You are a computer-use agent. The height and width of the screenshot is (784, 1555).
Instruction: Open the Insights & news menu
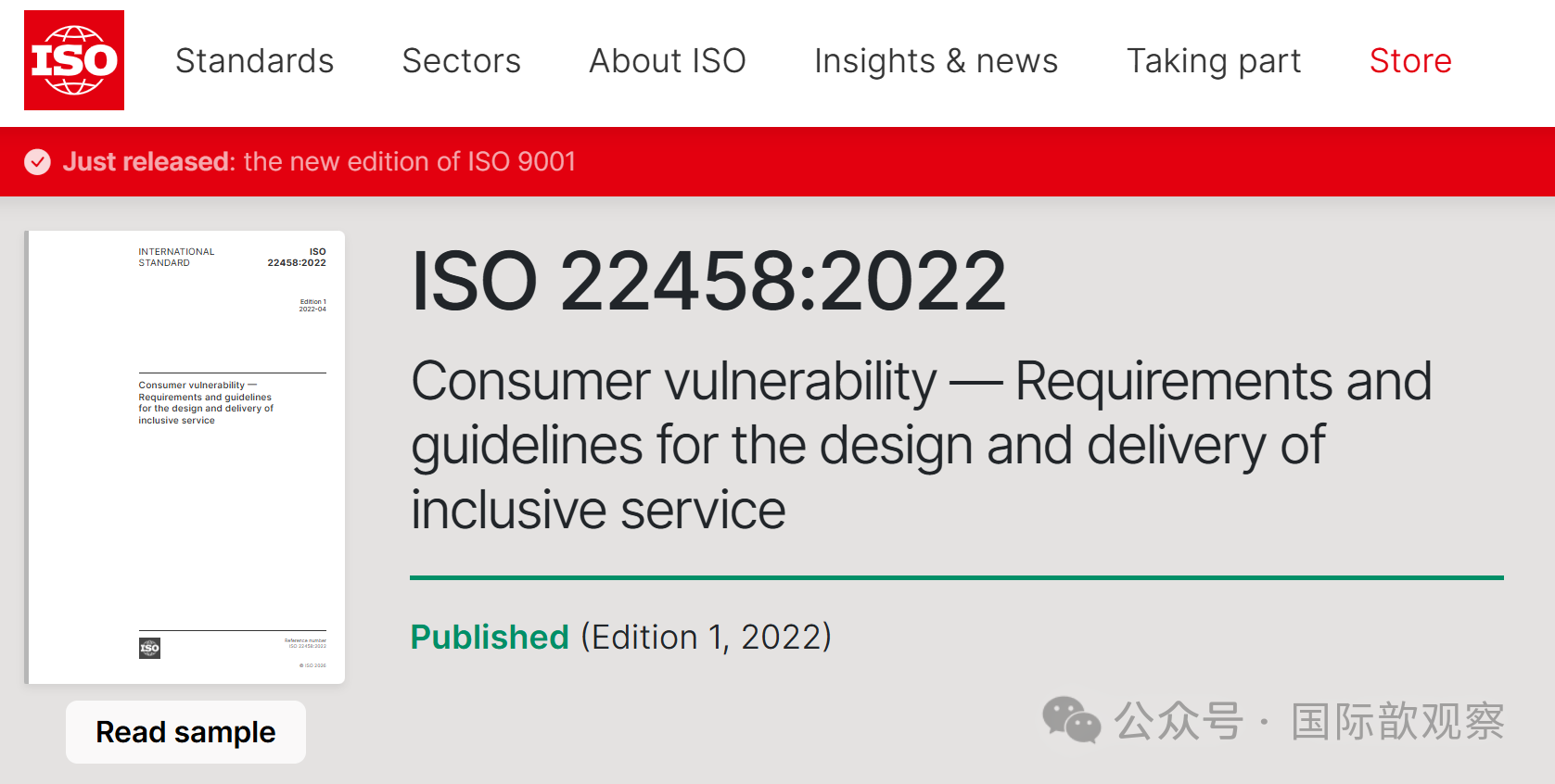pos(936,61)
